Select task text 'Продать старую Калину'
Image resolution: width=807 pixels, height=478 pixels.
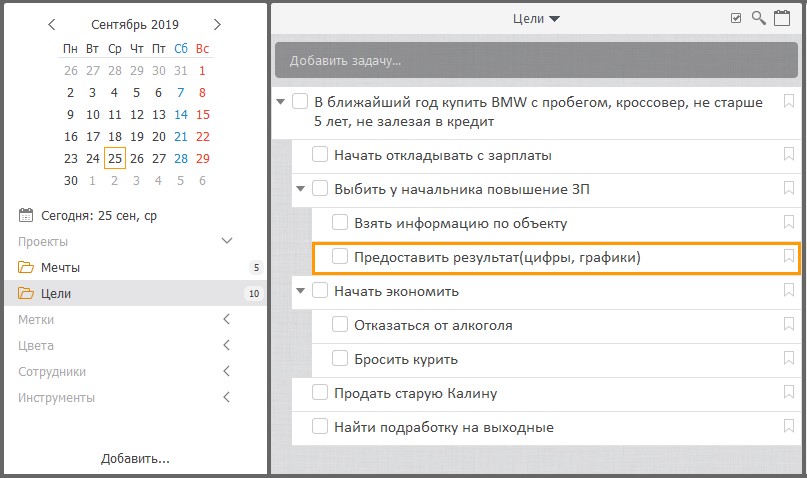(x=415, y=393)
